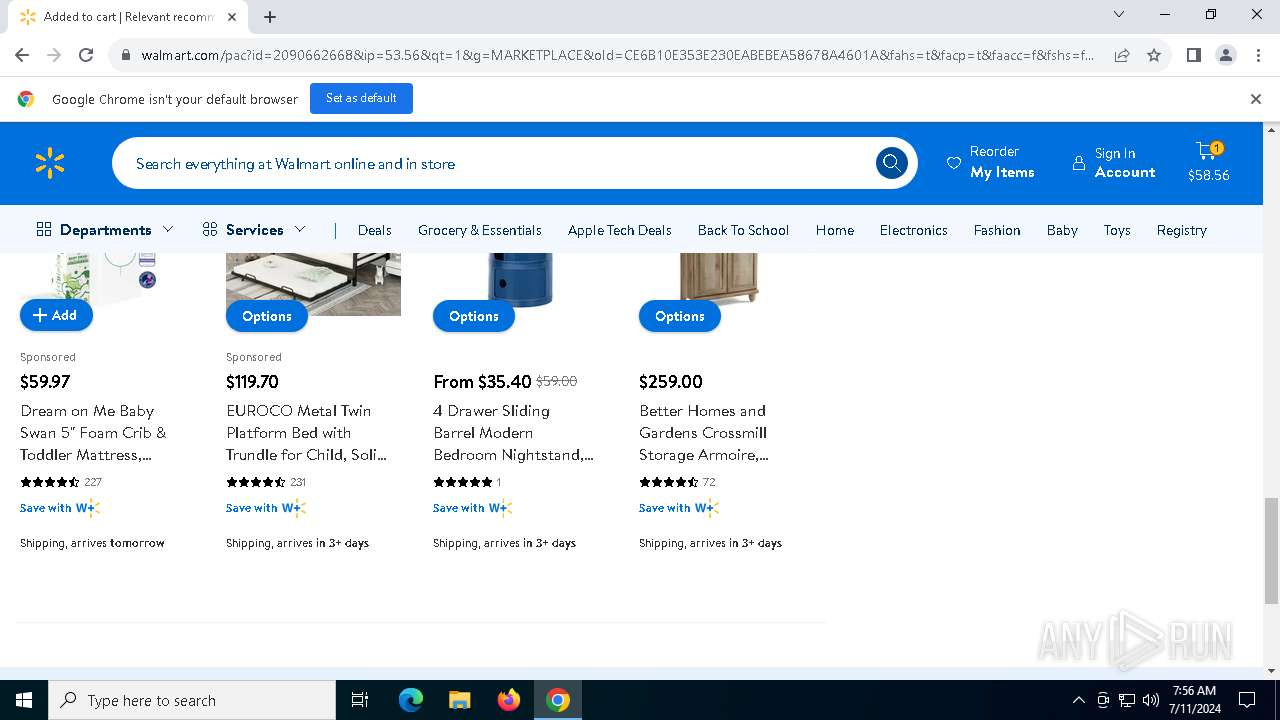Open the EUROCO Metal Twin Platform Bed title
The height and width of the screenshot is (720, 1280).
tap(306, 433)
